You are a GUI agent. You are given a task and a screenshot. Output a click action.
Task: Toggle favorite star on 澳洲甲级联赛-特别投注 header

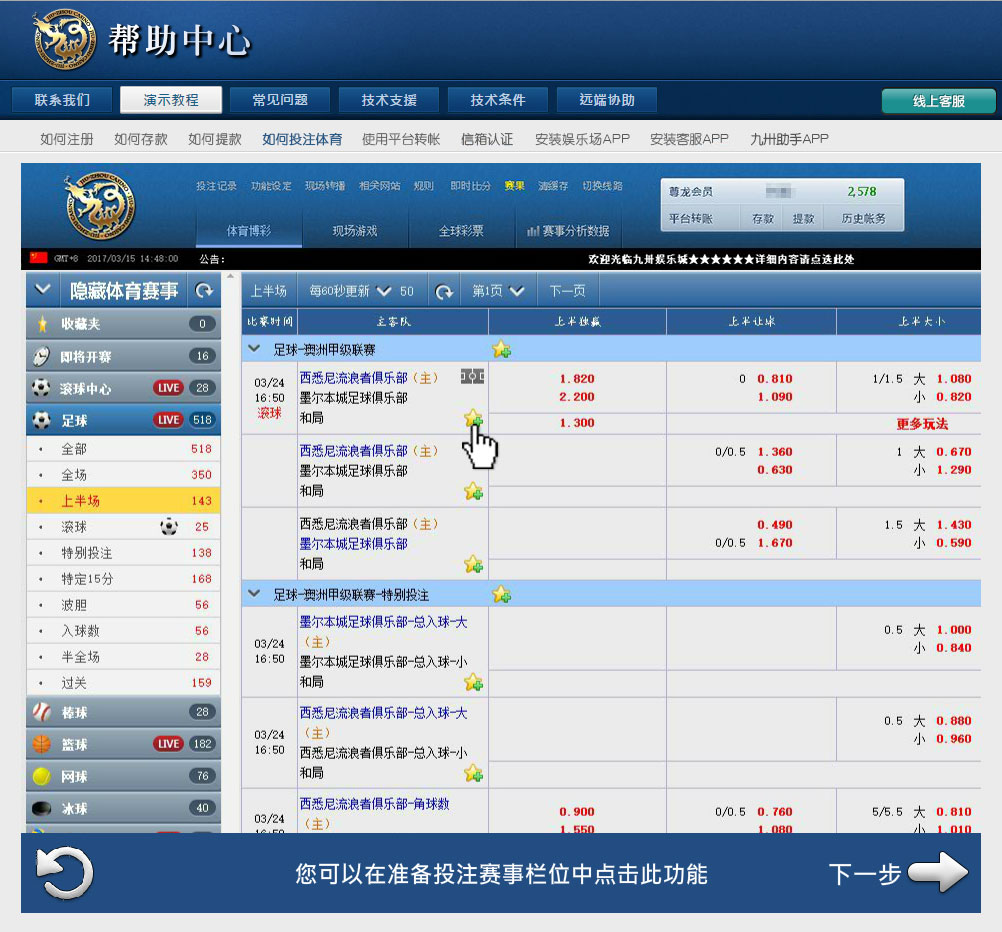coord(501,594)
